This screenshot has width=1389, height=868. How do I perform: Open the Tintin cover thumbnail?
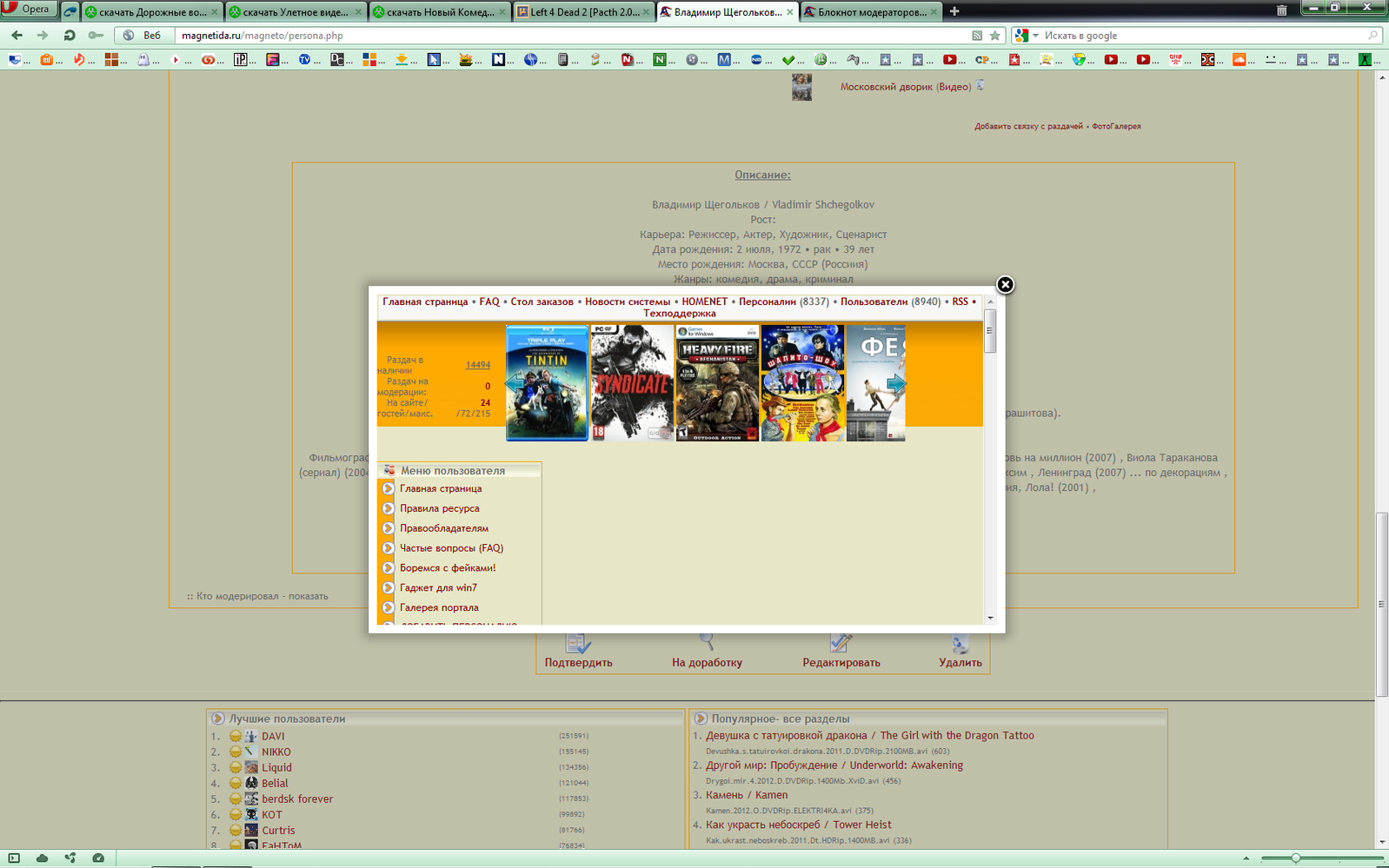pyautogui.click(x=547, y=383)
